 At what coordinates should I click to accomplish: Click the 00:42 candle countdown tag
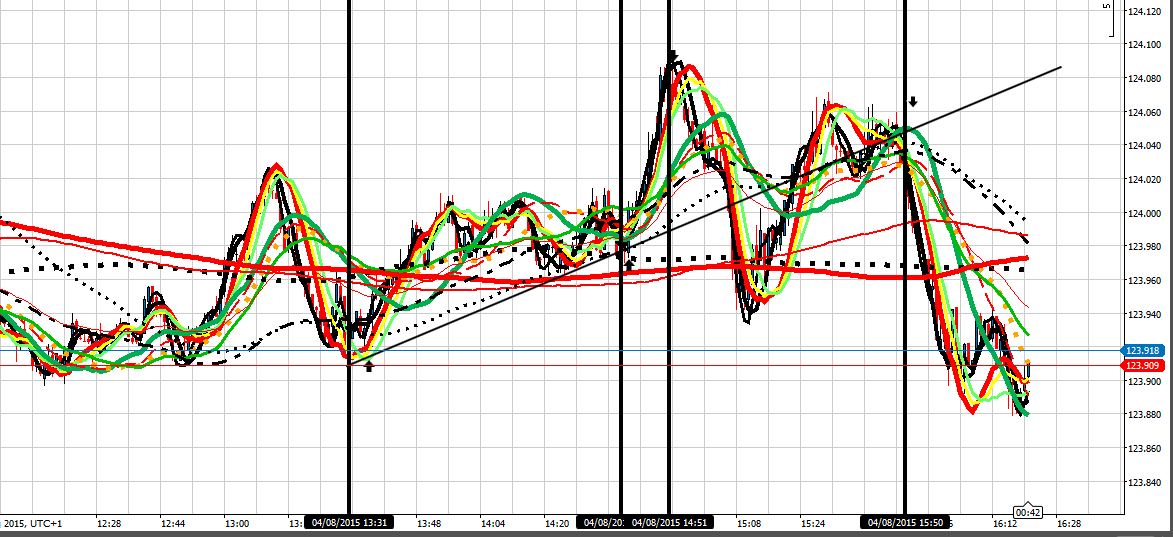click(1028, 513)
